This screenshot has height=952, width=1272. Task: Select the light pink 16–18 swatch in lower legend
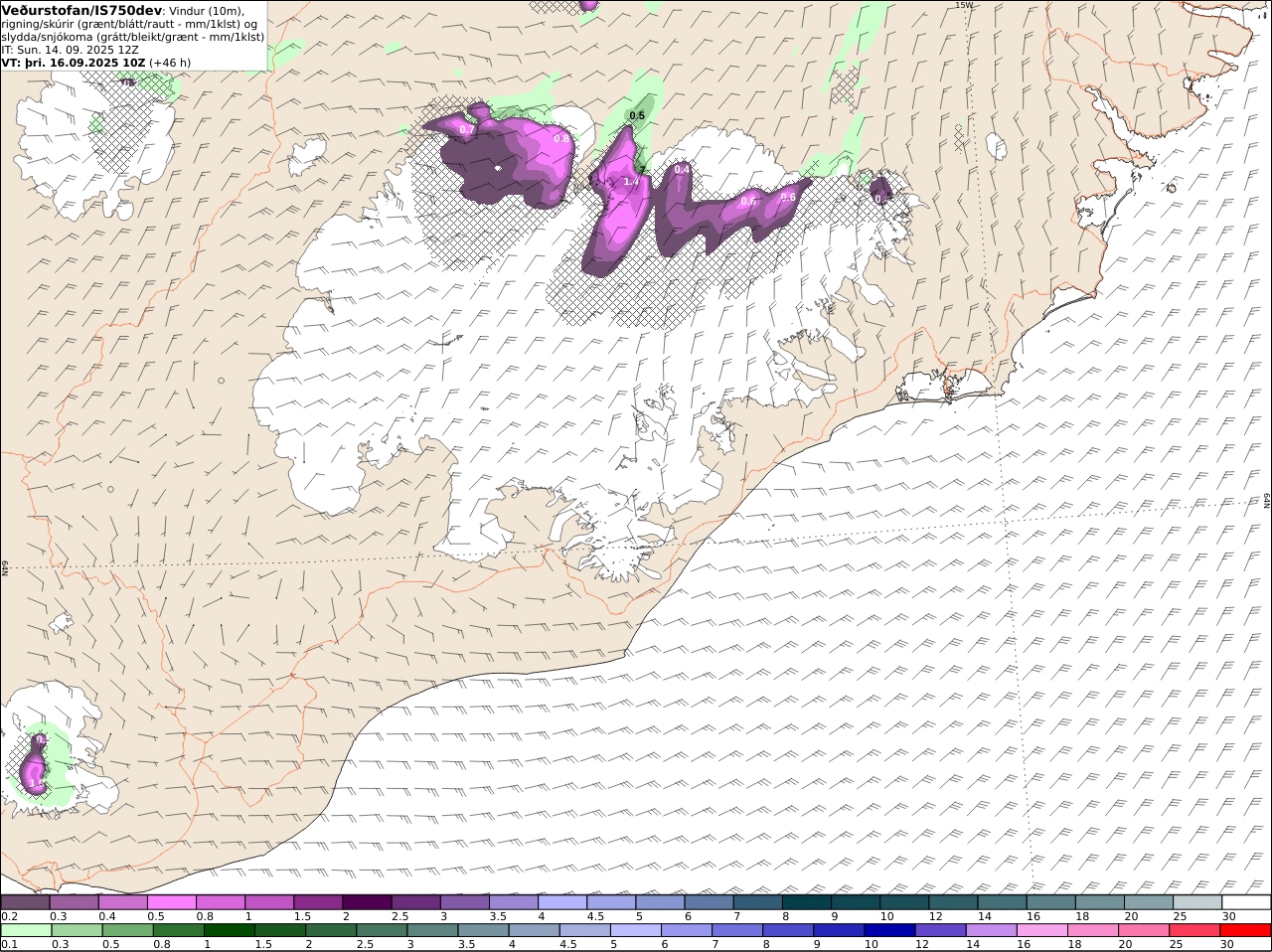pos(1043,931)
